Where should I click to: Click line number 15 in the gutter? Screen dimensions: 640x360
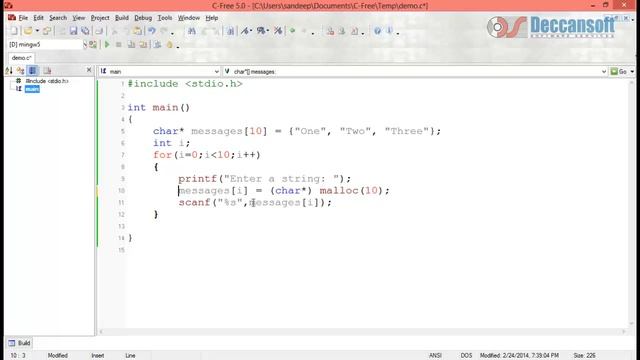click(x=122, y=250)
